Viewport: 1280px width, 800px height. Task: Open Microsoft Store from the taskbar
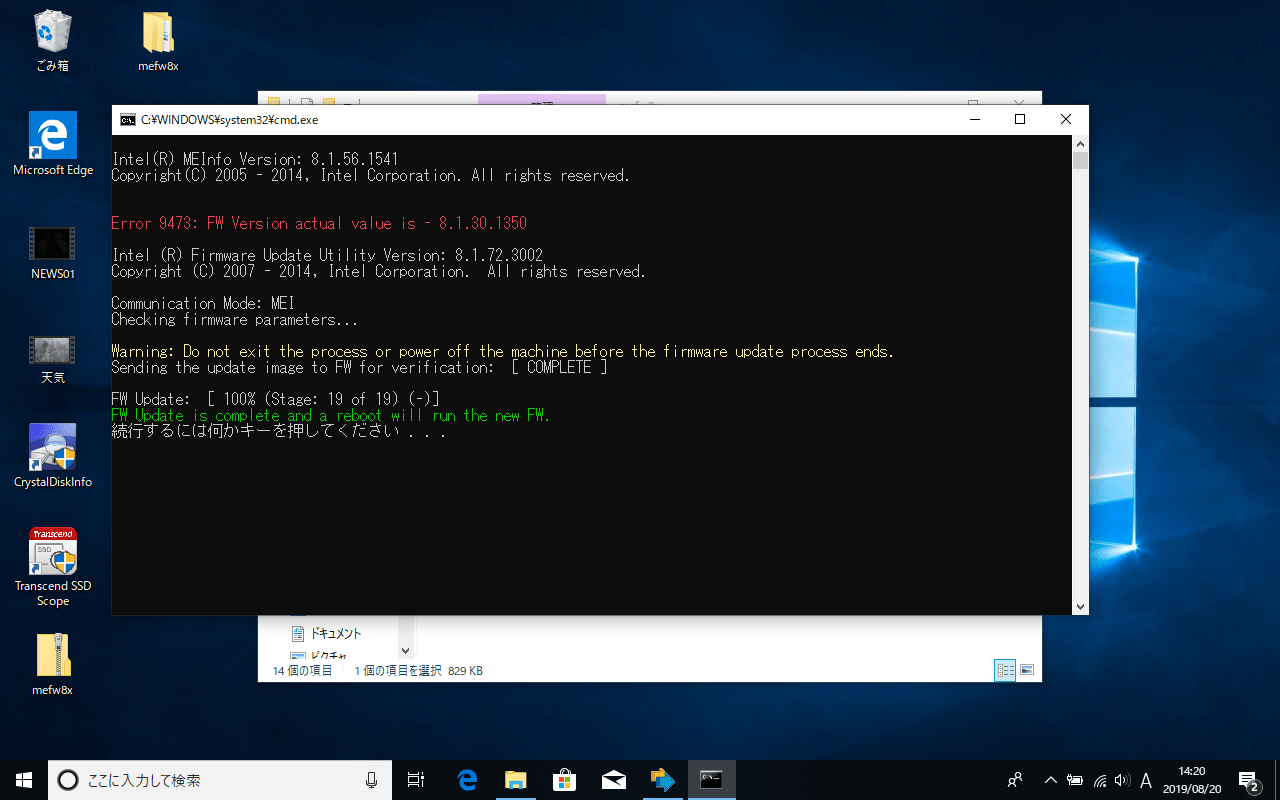(x=565, y=780)
